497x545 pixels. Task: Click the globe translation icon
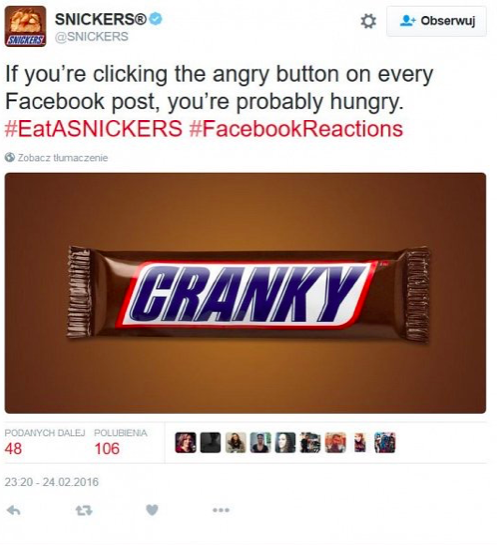9,157
